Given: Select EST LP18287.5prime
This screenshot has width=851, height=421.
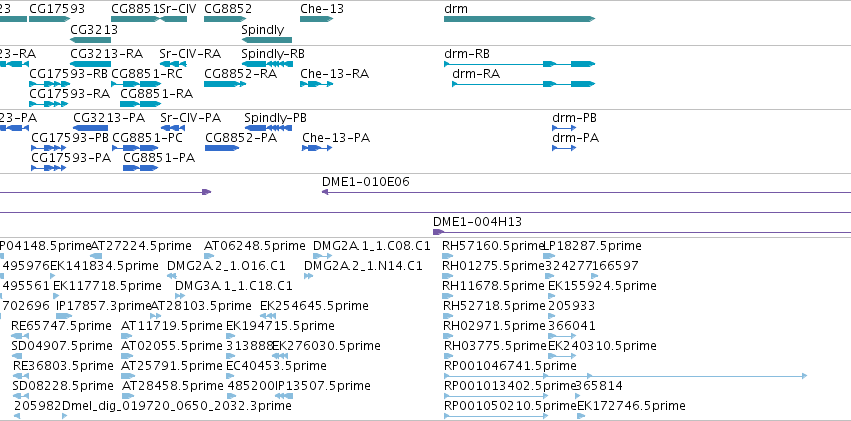Looking at the screenshot, I should [x=592, y=246].
